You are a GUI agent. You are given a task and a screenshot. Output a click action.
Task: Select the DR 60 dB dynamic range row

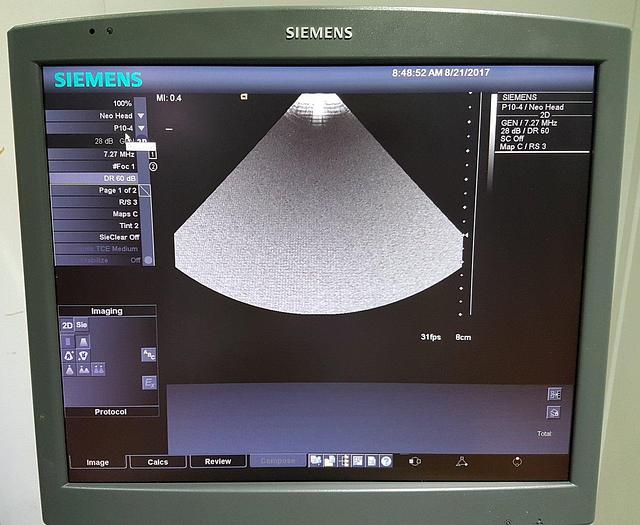pos(93,178)
